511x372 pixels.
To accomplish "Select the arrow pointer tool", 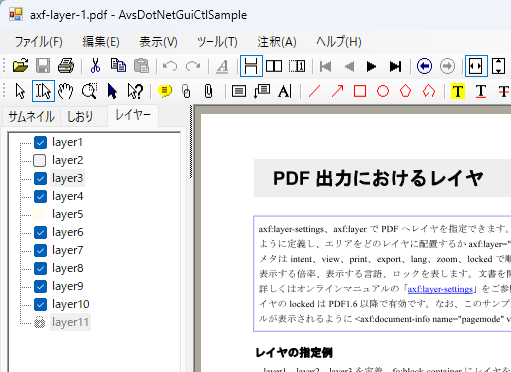I will click(x=20, y=91).
